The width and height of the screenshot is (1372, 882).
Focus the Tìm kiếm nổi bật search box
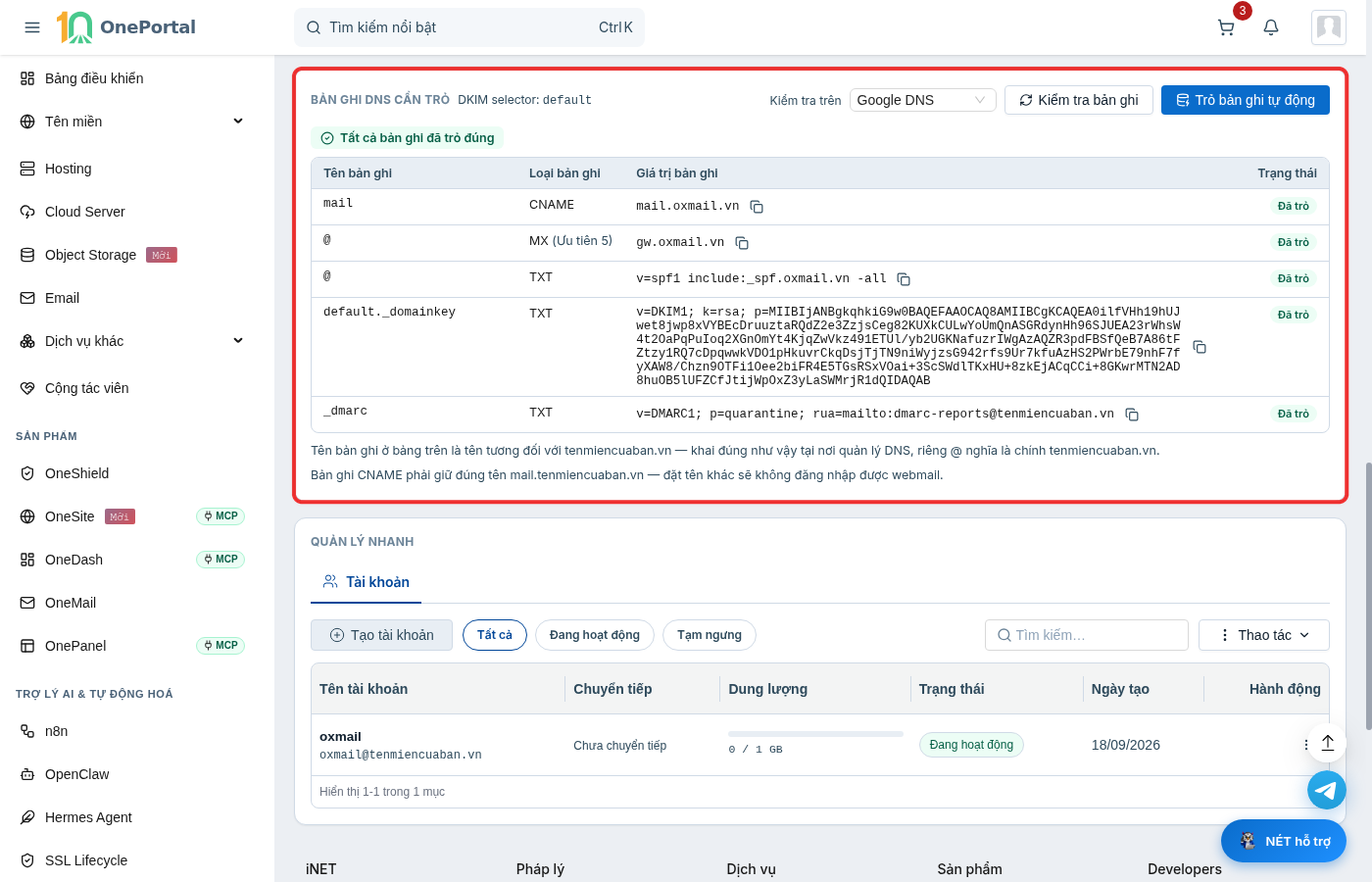pos(469,27)
